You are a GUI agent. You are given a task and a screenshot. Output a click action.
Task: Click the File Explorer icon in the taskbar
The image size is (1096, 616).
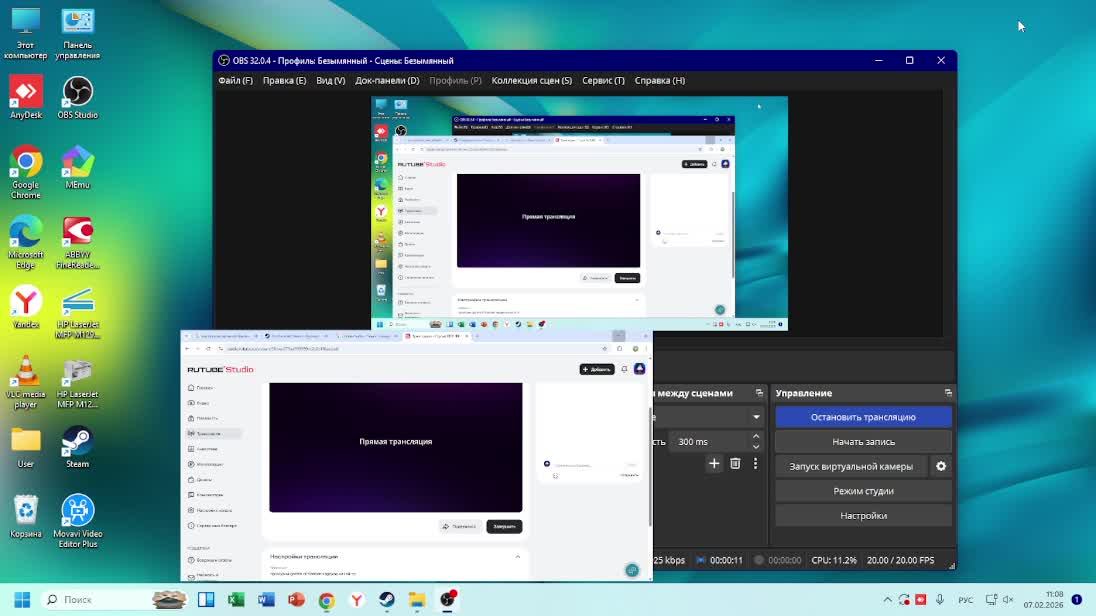[x=417, y=599]
